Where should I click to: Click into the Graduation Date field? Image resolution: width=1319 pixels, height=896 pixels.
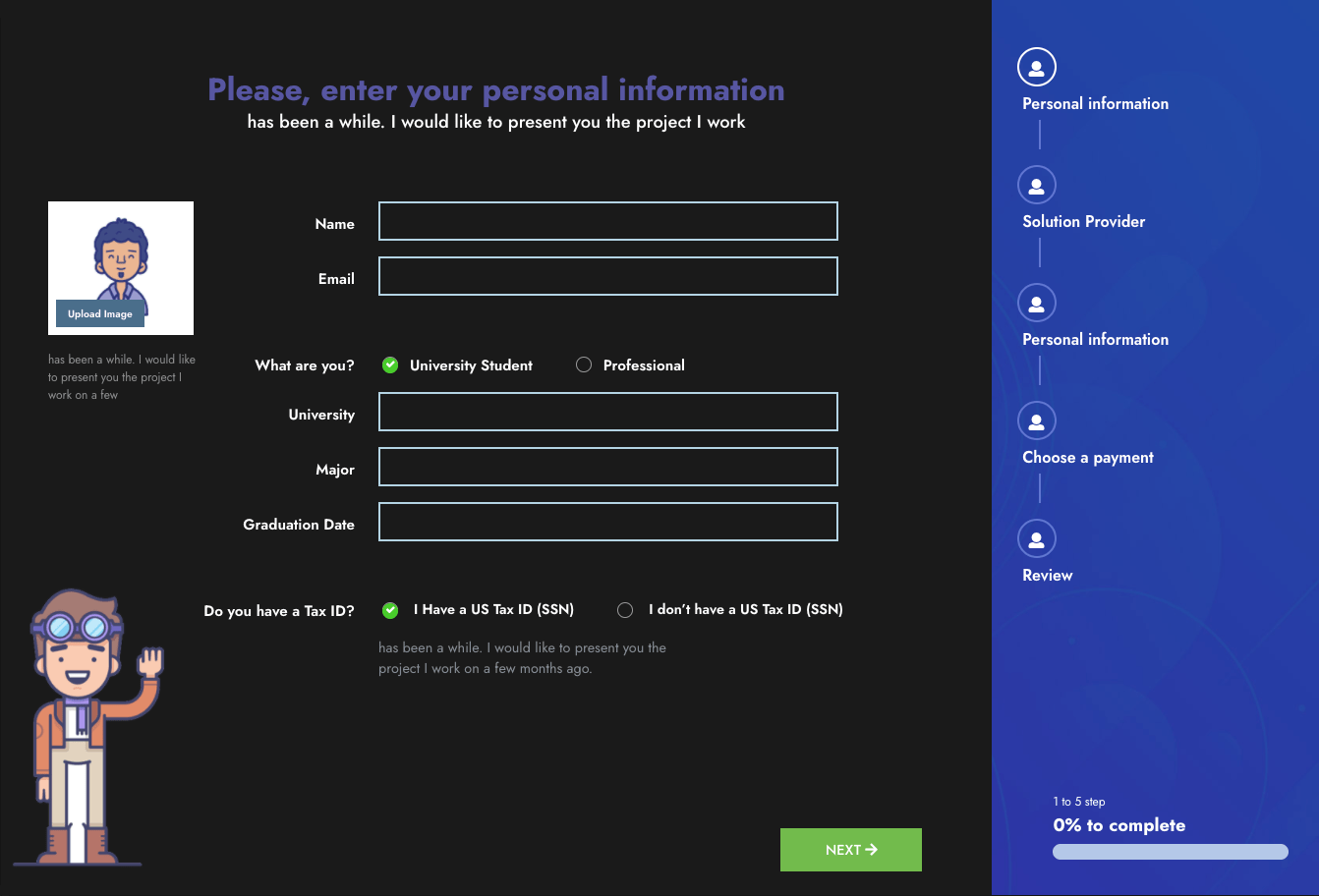click(x=607, y=523)
